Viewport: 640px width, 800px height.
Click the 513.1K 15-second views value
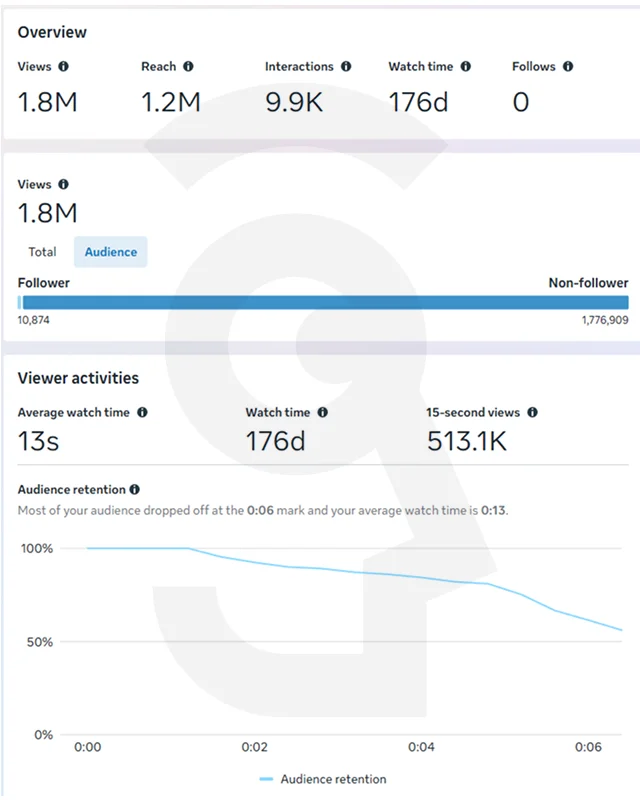coord(466,441)
